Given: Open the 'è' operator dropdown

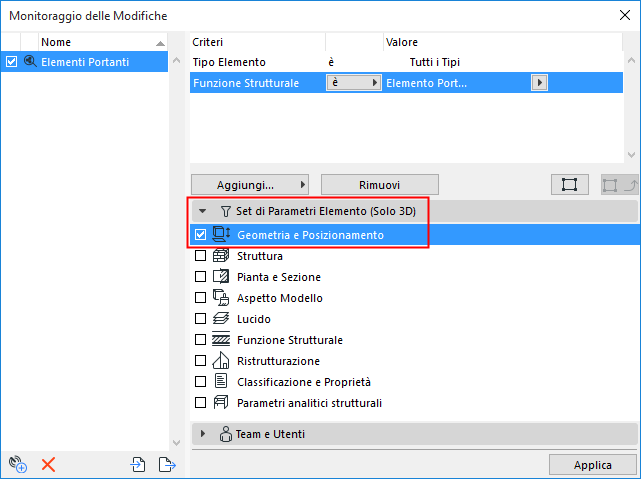Looking at the screenshot, I should tap(354, 83).
